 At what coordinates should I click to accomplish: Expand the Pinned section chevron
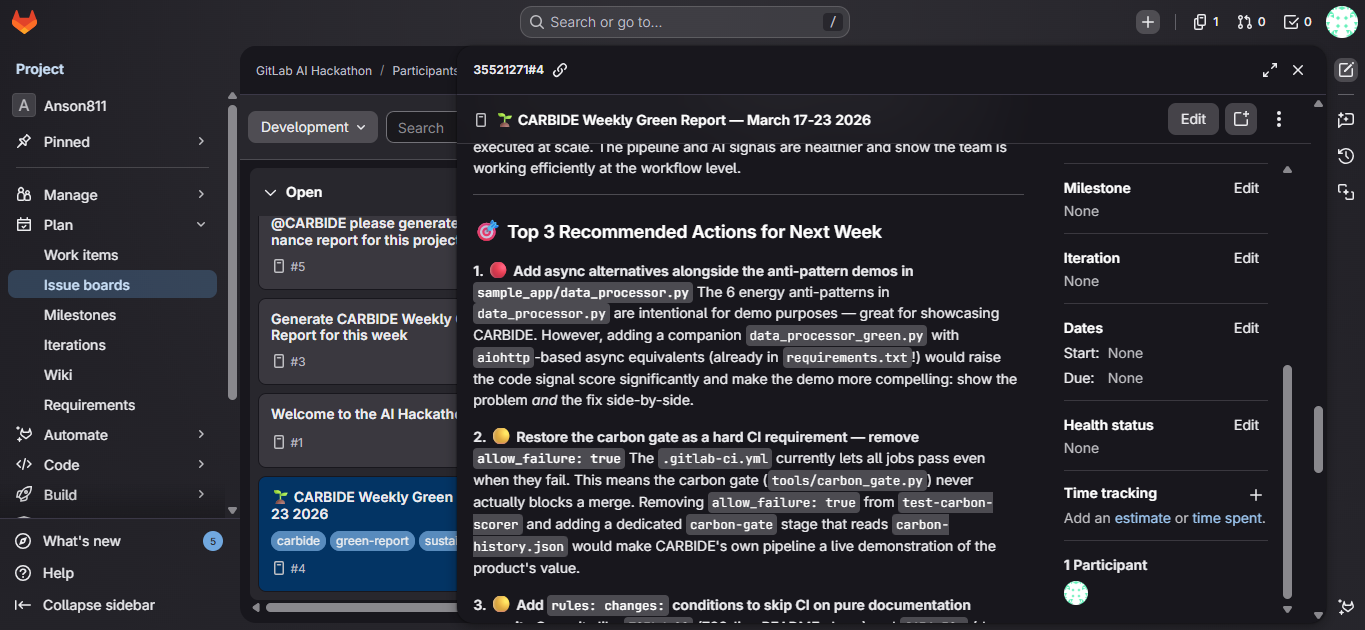pos(201,142)
